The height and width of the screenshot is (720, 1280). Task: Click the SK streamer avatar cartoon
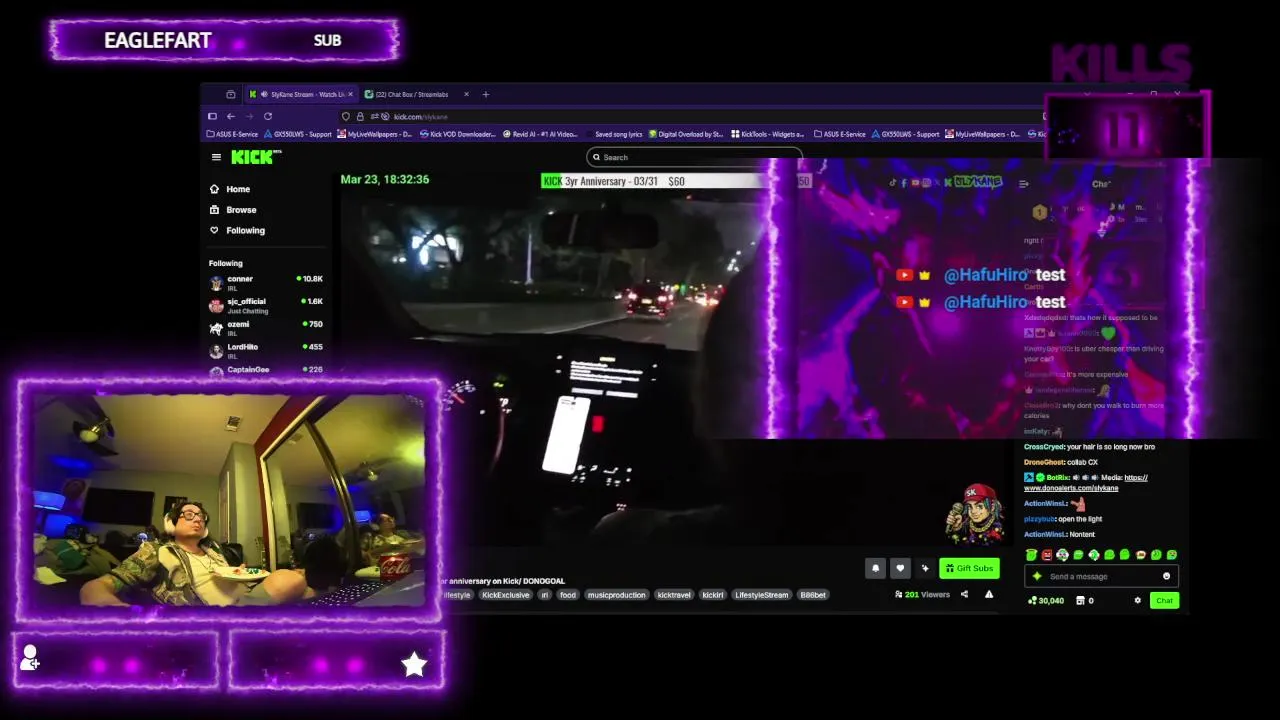973,512
